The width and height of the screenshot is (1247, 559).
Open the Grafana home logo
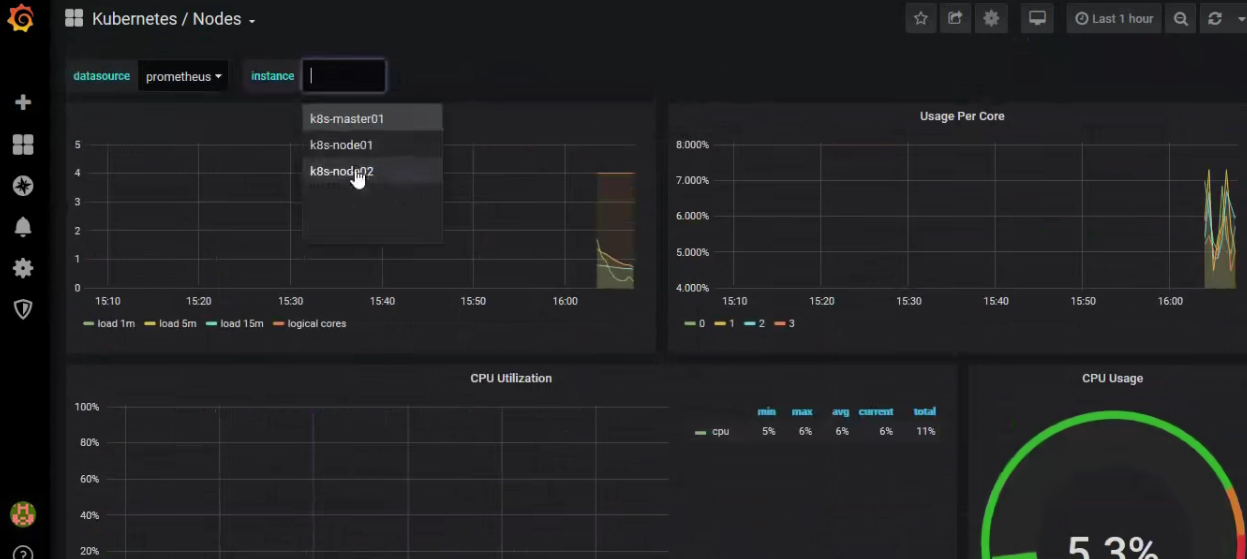coord(21,19)
